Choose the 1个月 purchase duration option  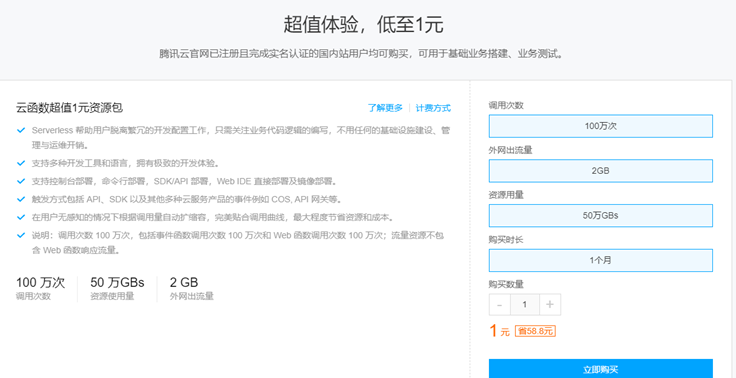pos(601,260)
